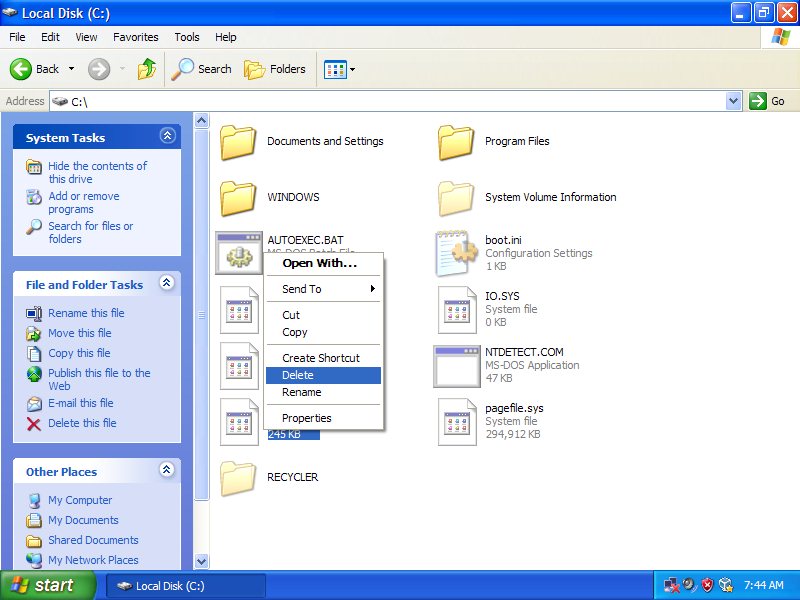Image resolution: width=800 pixels, height=600 pixels.
Task: Open the address bar dropdown
Action: pyautogui.click(x=734, y=101)
